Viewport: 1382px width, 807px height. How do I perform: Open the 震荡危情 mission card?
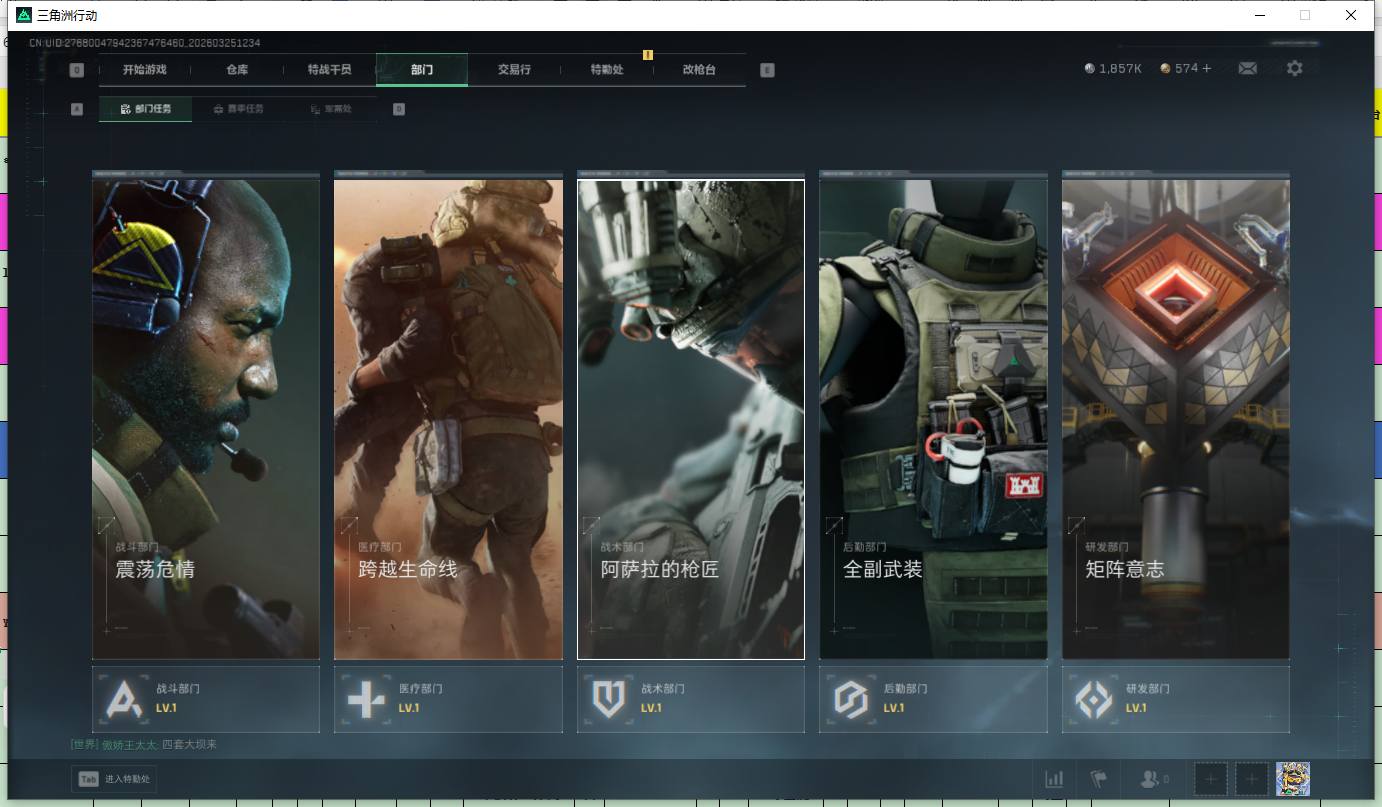pyautogui.click(x=206, y=418)
